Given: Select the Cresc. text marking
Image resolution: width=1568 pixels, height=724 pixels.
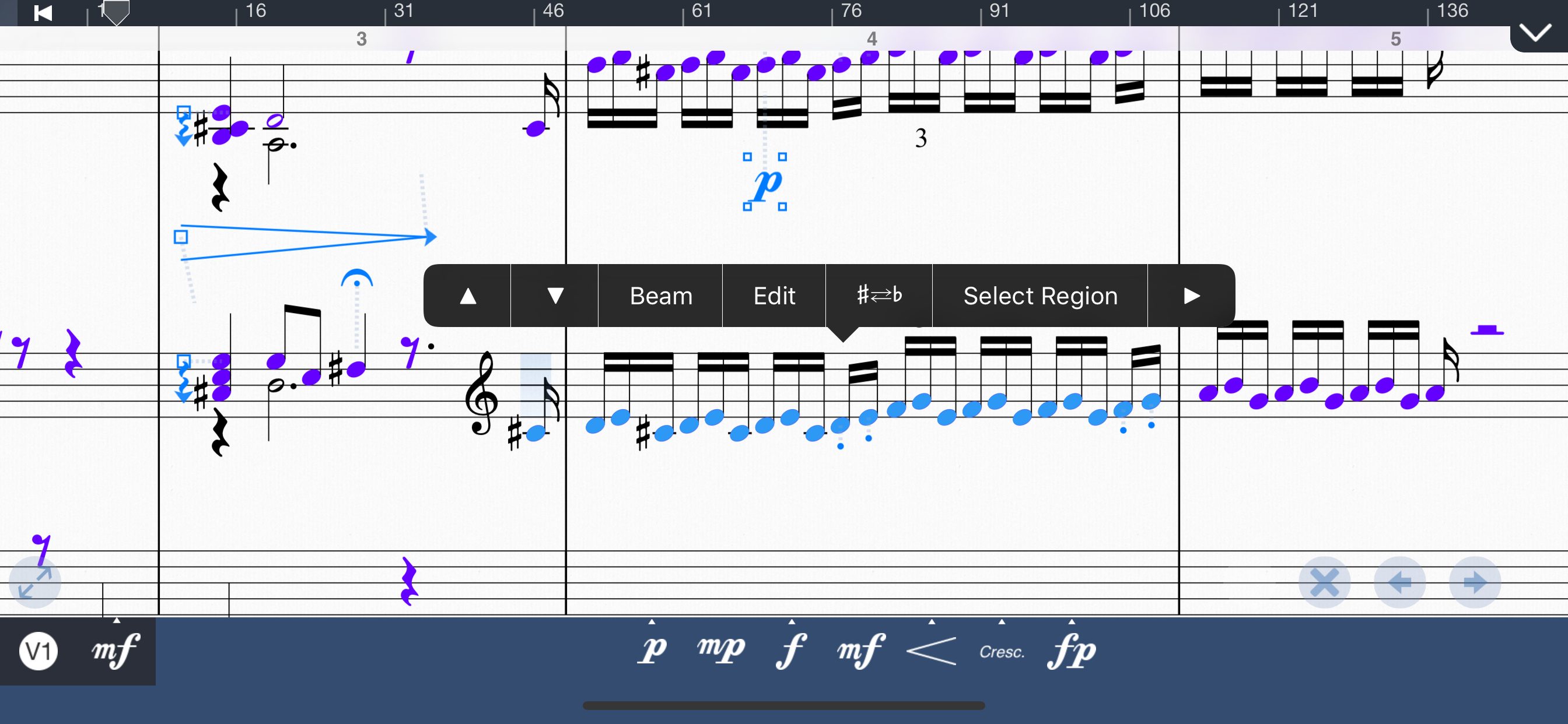Looking at the screenshot, I should pos(1002,652).
